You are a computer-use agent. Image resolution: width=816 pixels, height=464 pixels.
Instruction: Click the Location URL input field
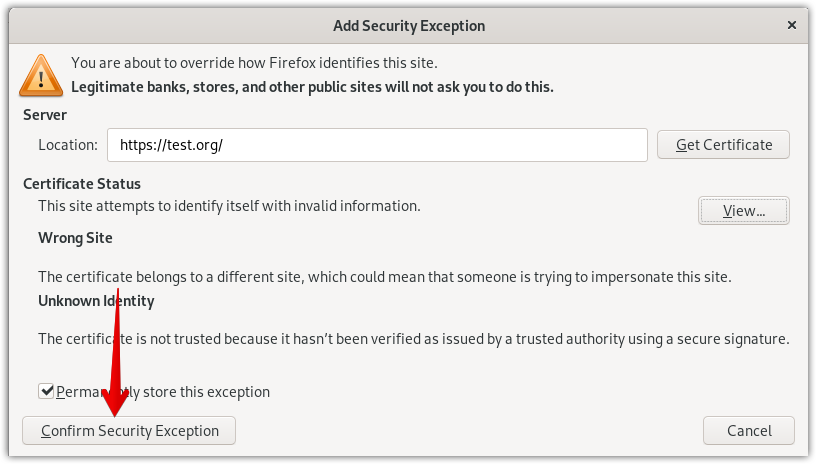coord(377,145)
